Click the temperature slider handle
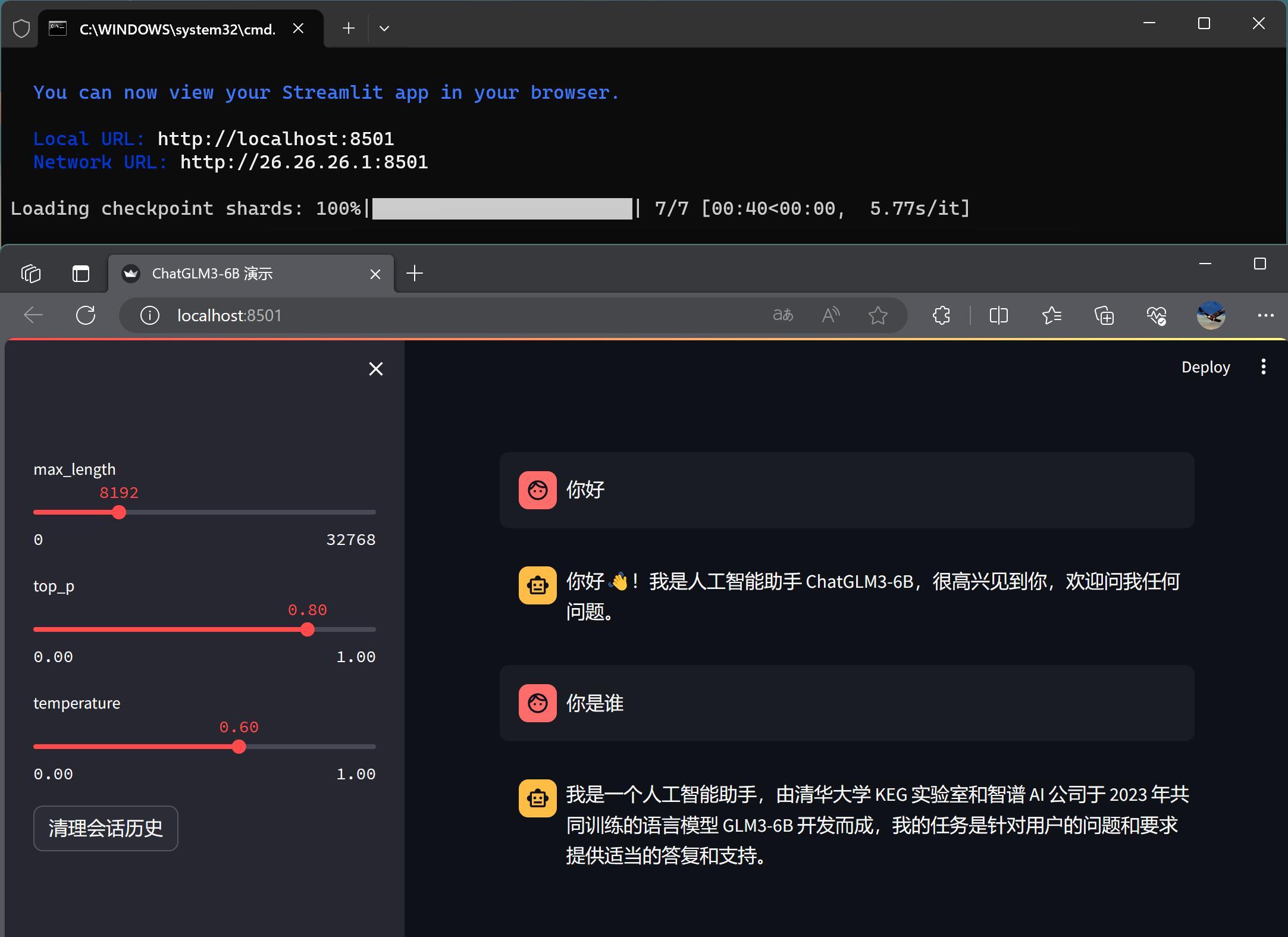This screenshot has height=937, width=1288. tap(239, 747)
